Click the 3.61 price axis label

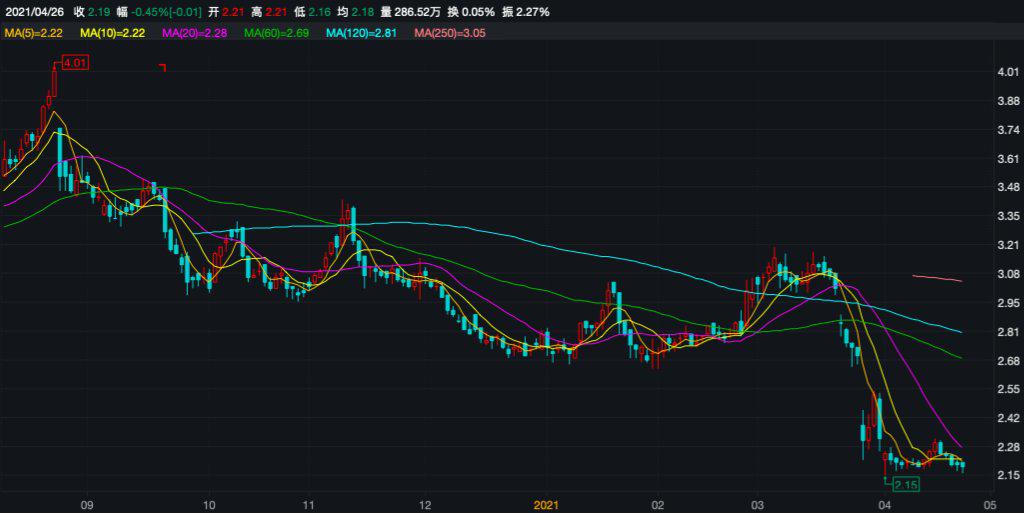click(1008, 159)
